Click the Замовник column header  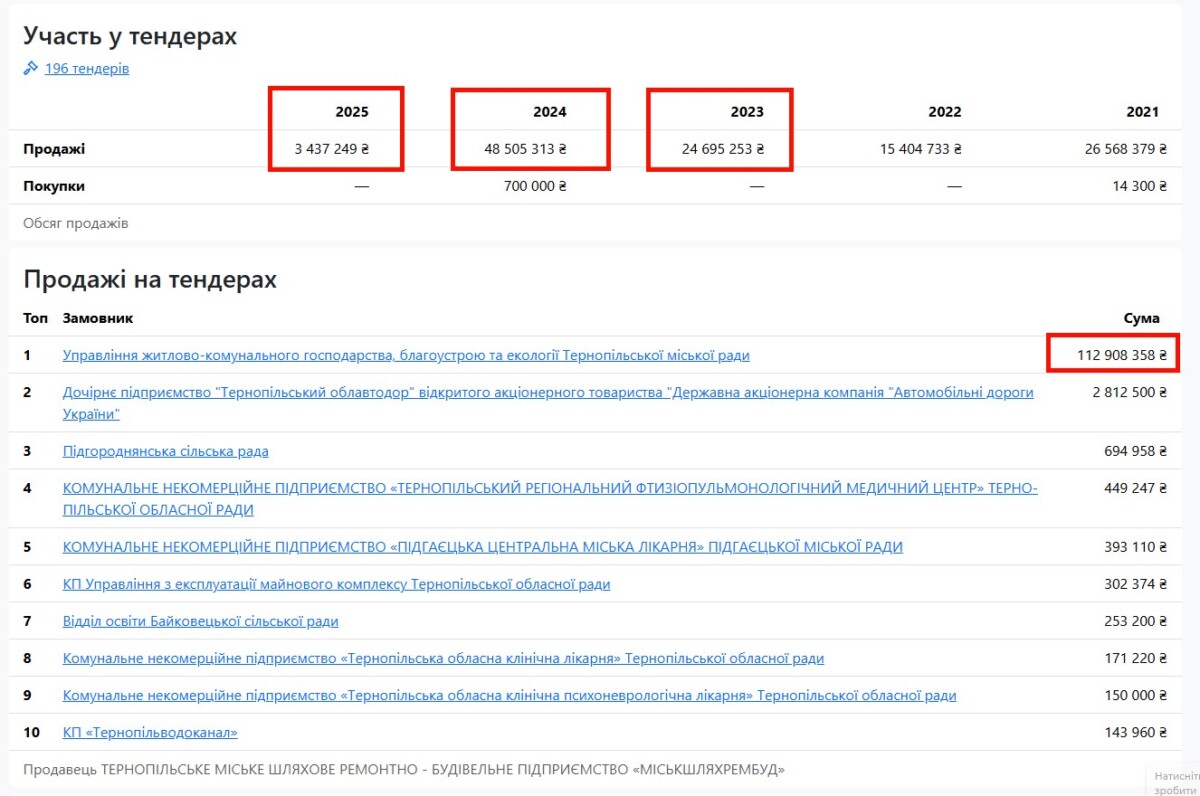(x=98, y=318)
